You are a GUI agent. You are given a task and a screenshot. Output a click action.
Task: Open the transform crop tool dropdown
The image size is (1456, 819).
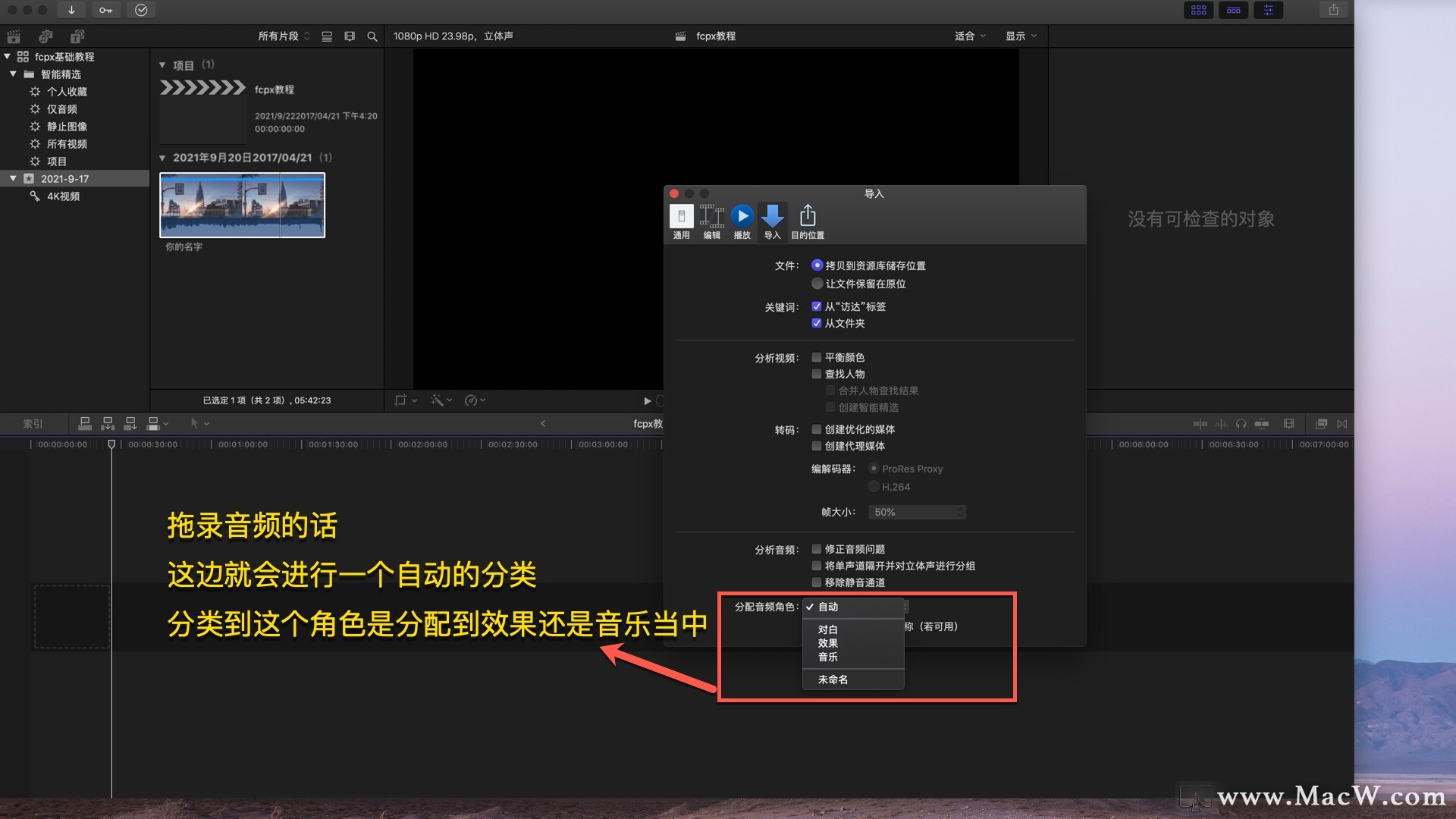coord(406,400)
